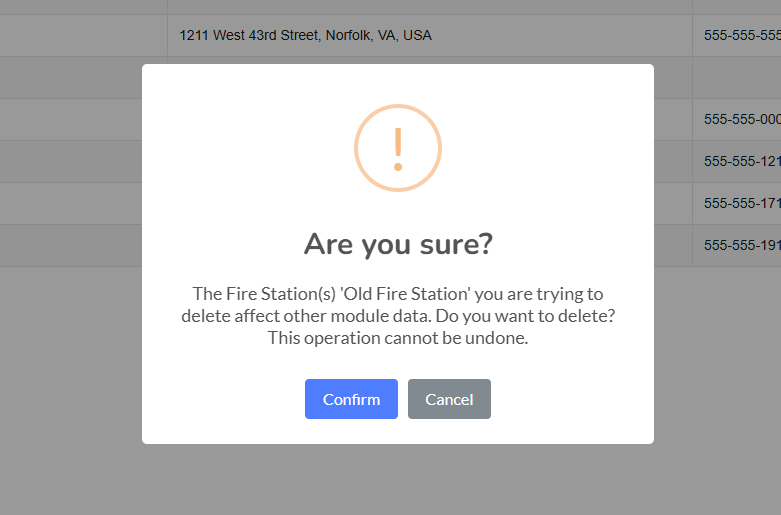Click the phone number starting 555-555-555
Viewport: 781px width, 515px height.
click(x=742, y=35)
